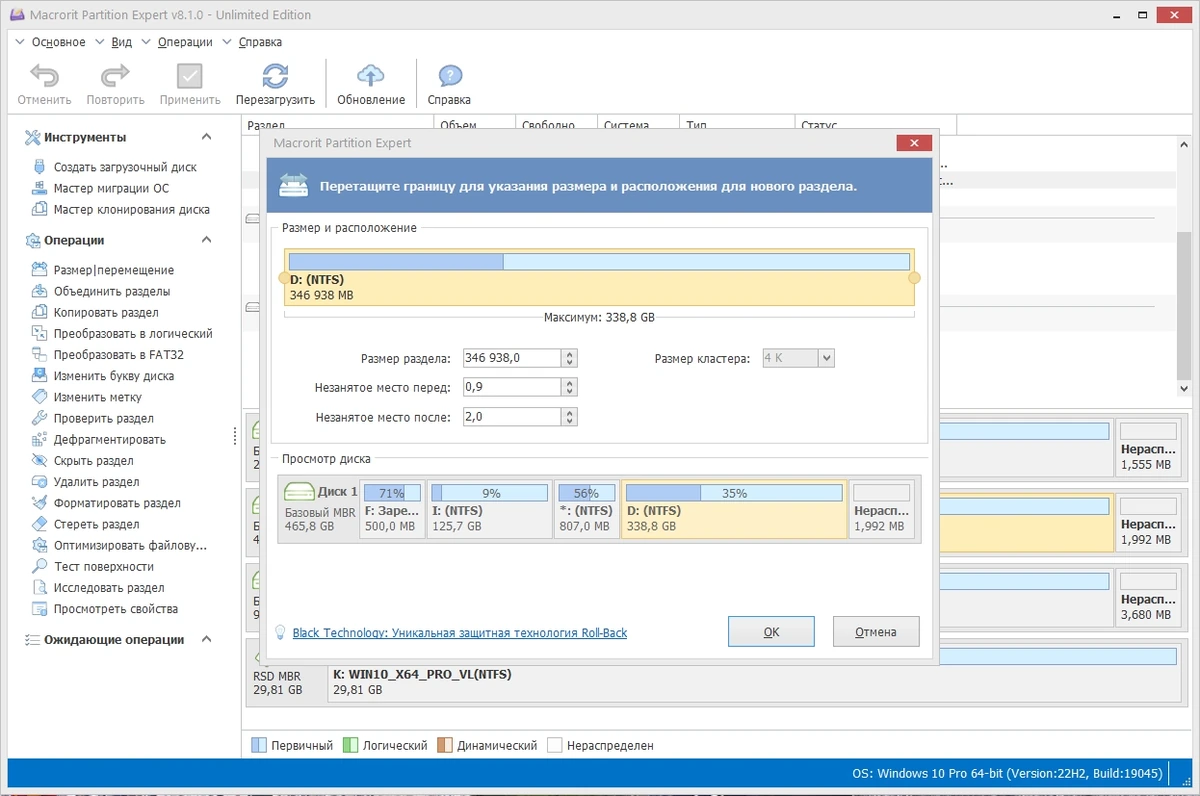Click the Незанятое место перед field
The height and width of the screenshot is (796, 1200).
click(511, 387)
